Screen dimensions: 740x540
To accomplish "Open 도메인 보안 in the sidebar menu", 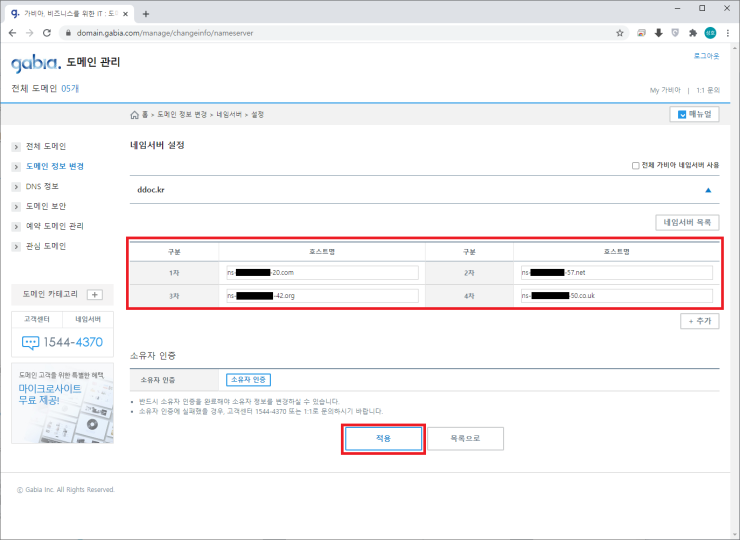I will [45, 206].
